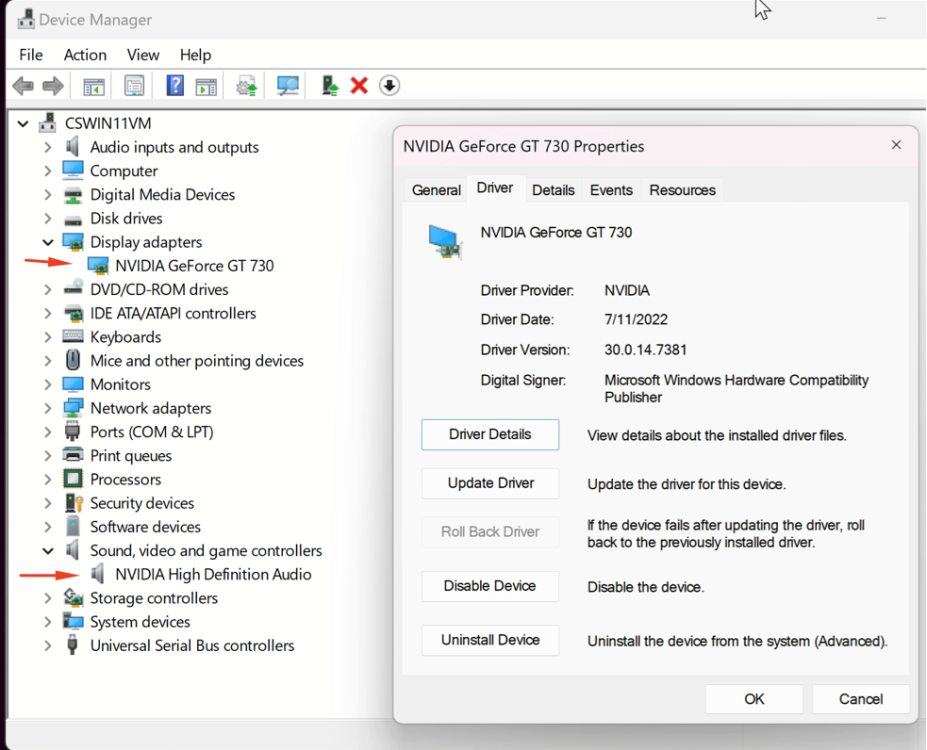Click the Update device driver gear icon

click(x=247, y=86)
